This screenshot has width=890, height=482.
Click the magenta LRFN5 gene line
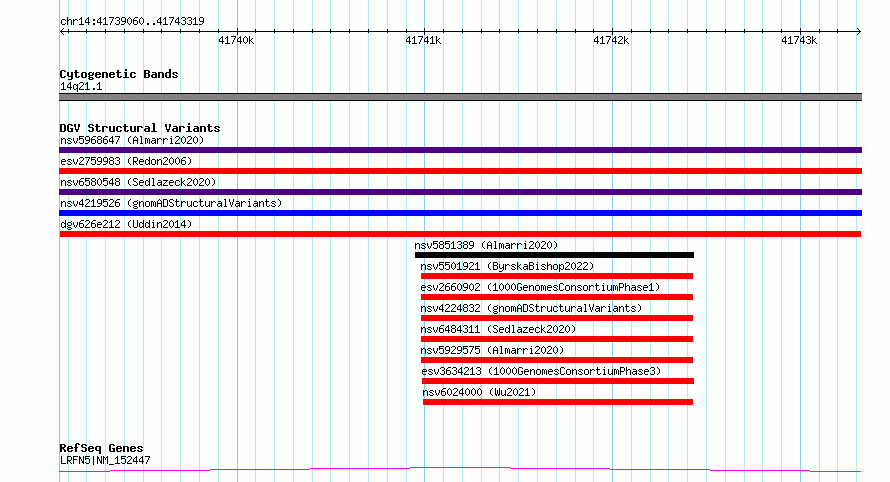click(x=460, y=470)
